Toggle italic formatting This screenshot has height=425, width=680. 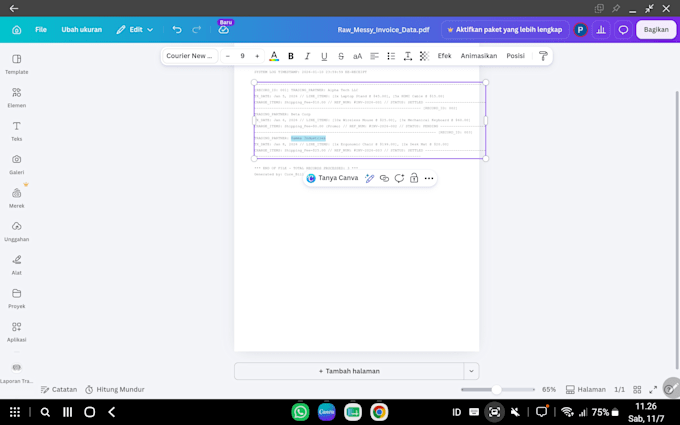(307, 56)
